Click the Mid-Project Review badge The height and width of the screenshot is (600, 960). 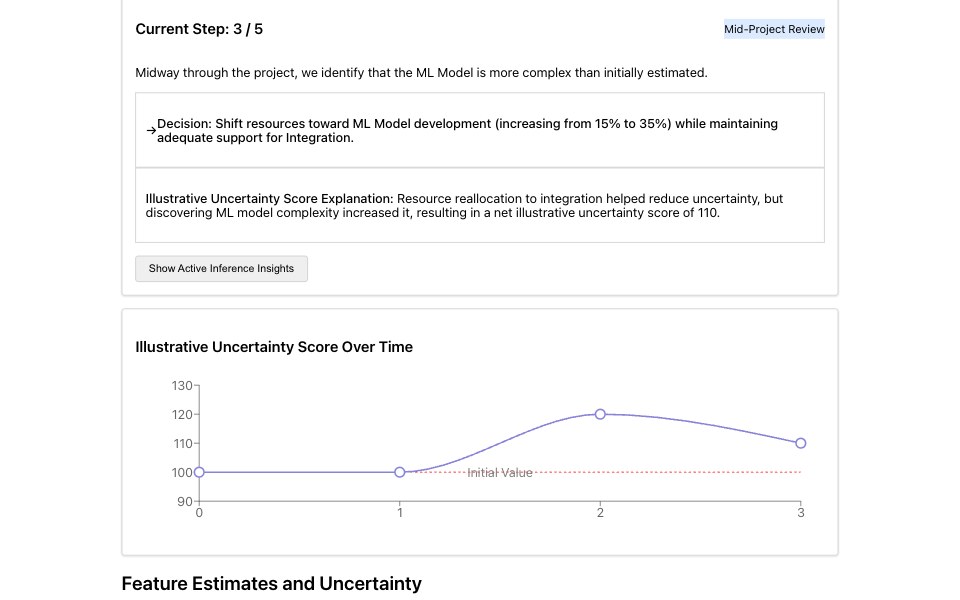pos(774,29)
